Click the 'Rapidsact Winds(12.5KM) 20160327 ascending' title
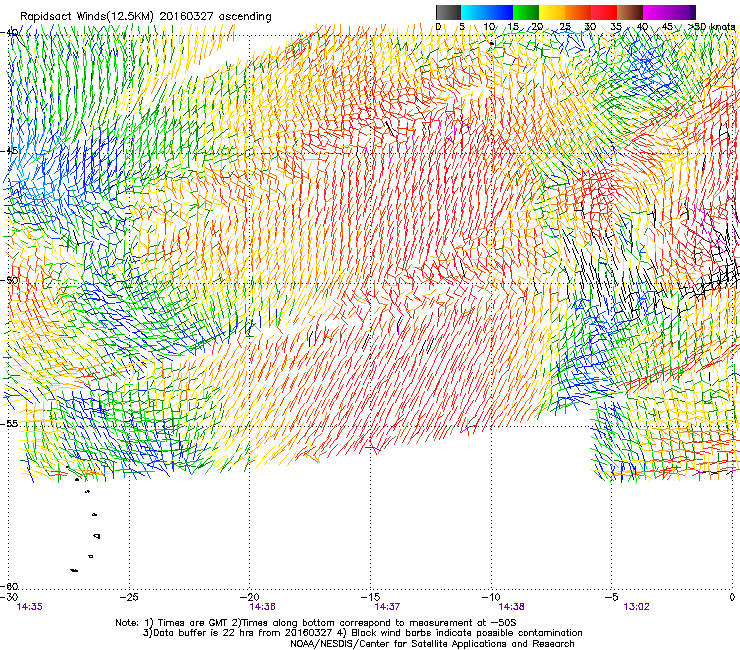Viewport: 740px width, 650px height. click(146, 17)
